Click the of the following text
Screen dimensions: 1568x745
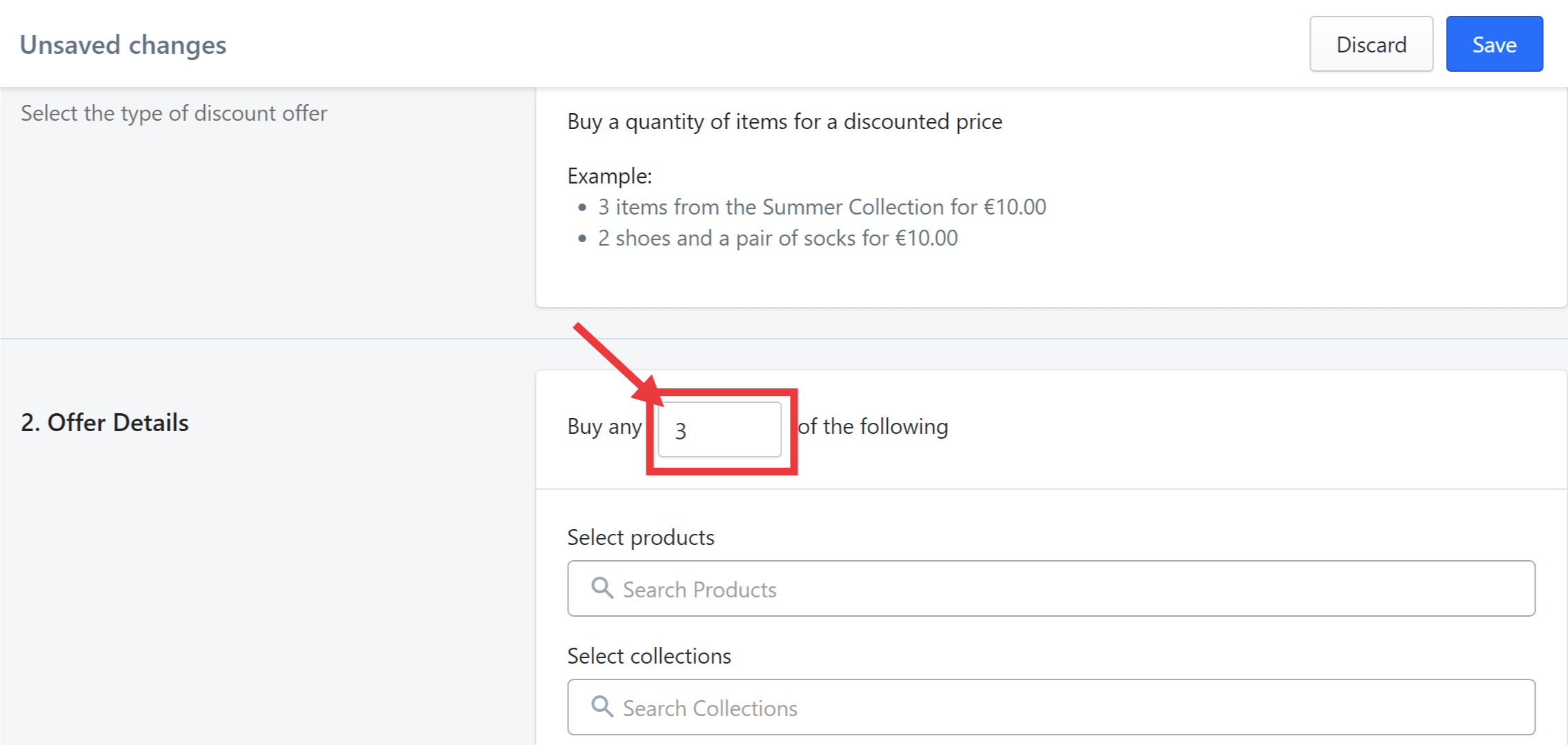873,426
